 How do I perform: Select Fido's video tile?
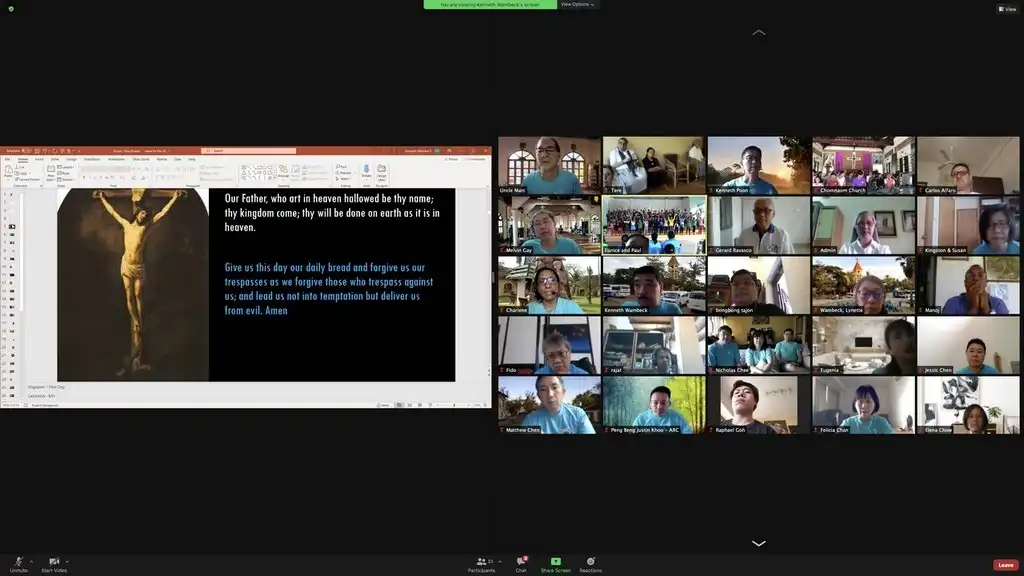coord(549,345)
